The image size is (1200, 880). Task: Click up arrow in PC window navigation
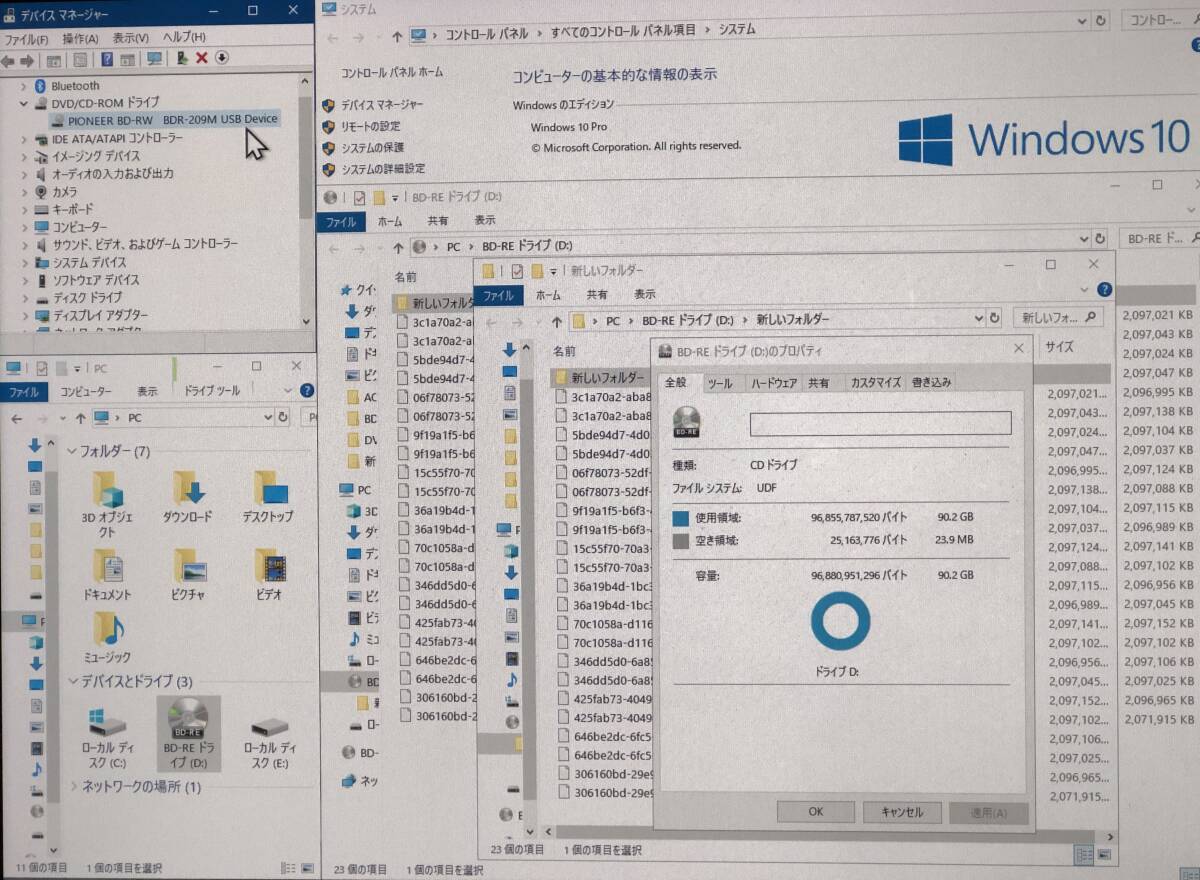click(80, 417)
